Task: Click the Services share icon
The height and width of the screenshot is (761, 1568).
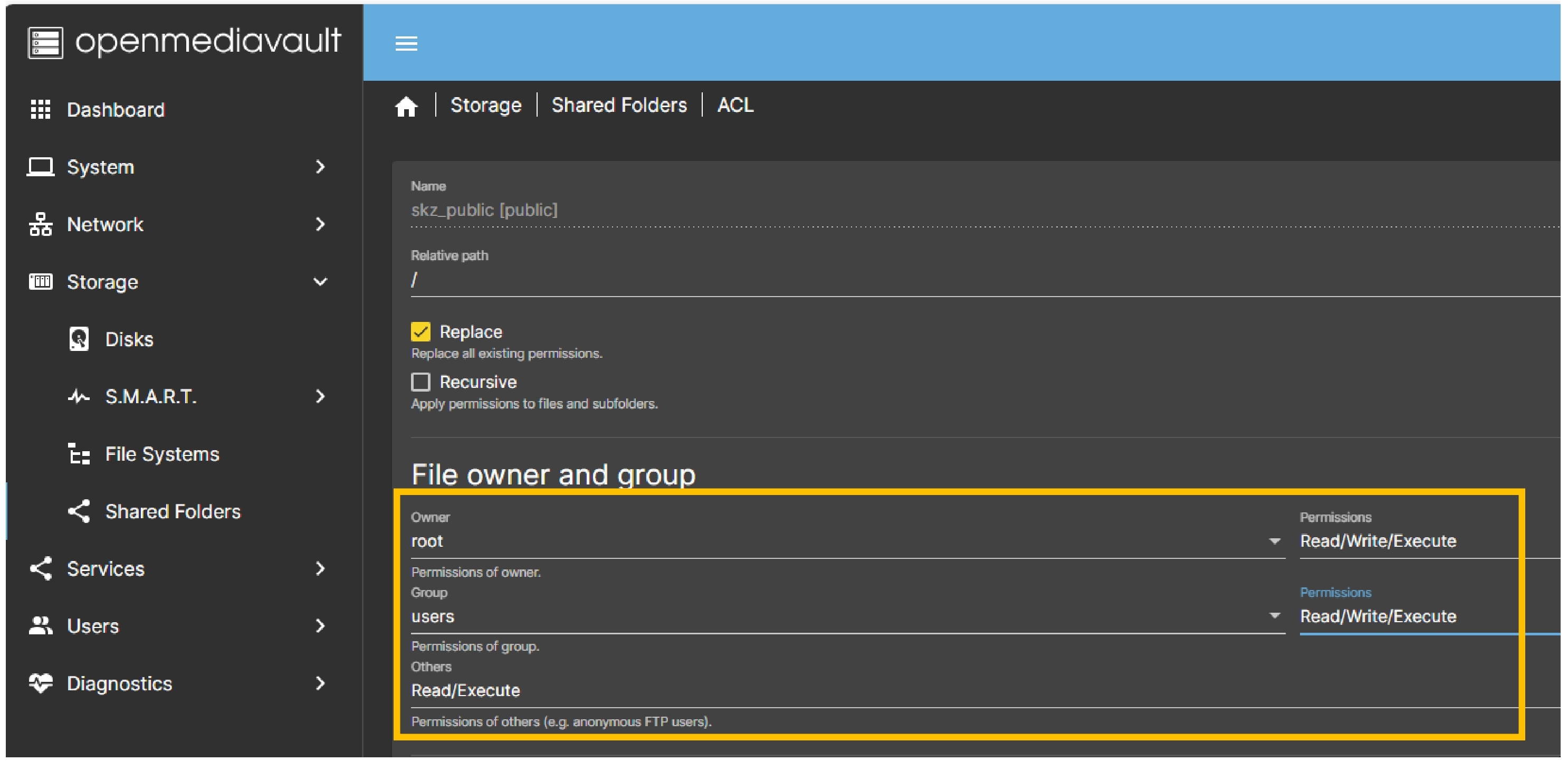Action: tap(40, 568)
